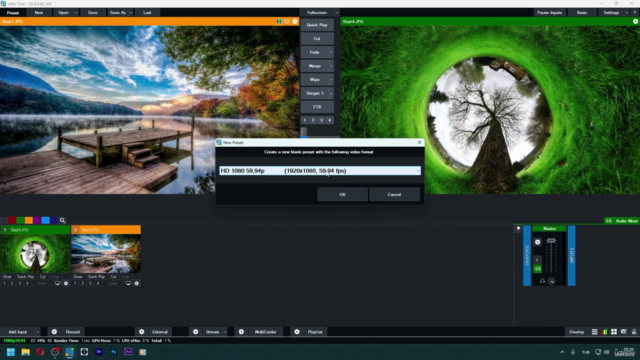
Task: Toggle overlay 2 on input 2
Action: coord(82,283)
